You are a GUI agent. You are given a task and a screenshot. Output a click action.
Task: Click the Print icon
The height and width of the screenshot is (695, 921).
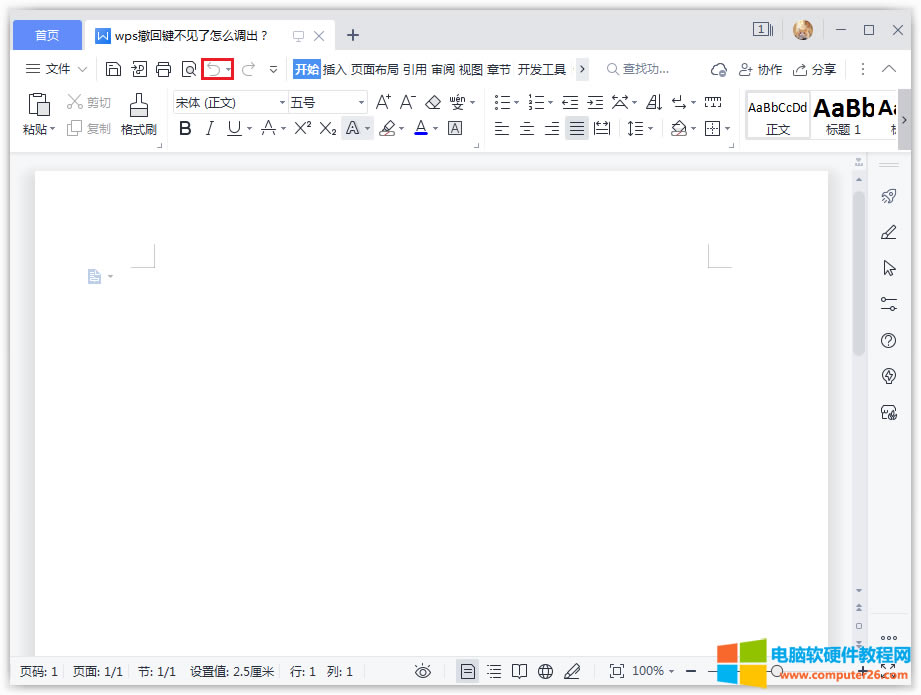pos(163,69)
